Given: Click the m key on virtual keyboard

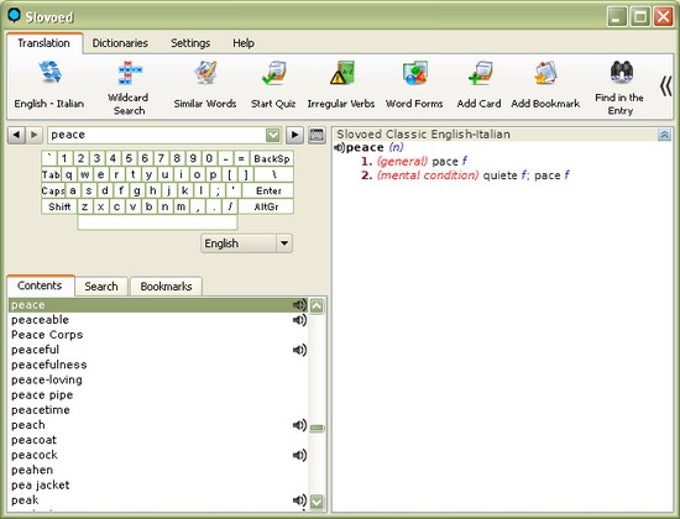Looking at the screenshot, I should (181, 207).
